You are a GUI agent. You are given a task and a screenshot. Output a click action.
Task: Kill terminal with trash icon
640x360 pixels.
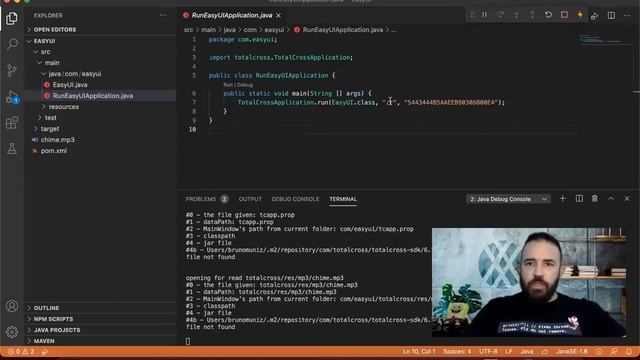point(595,199)
